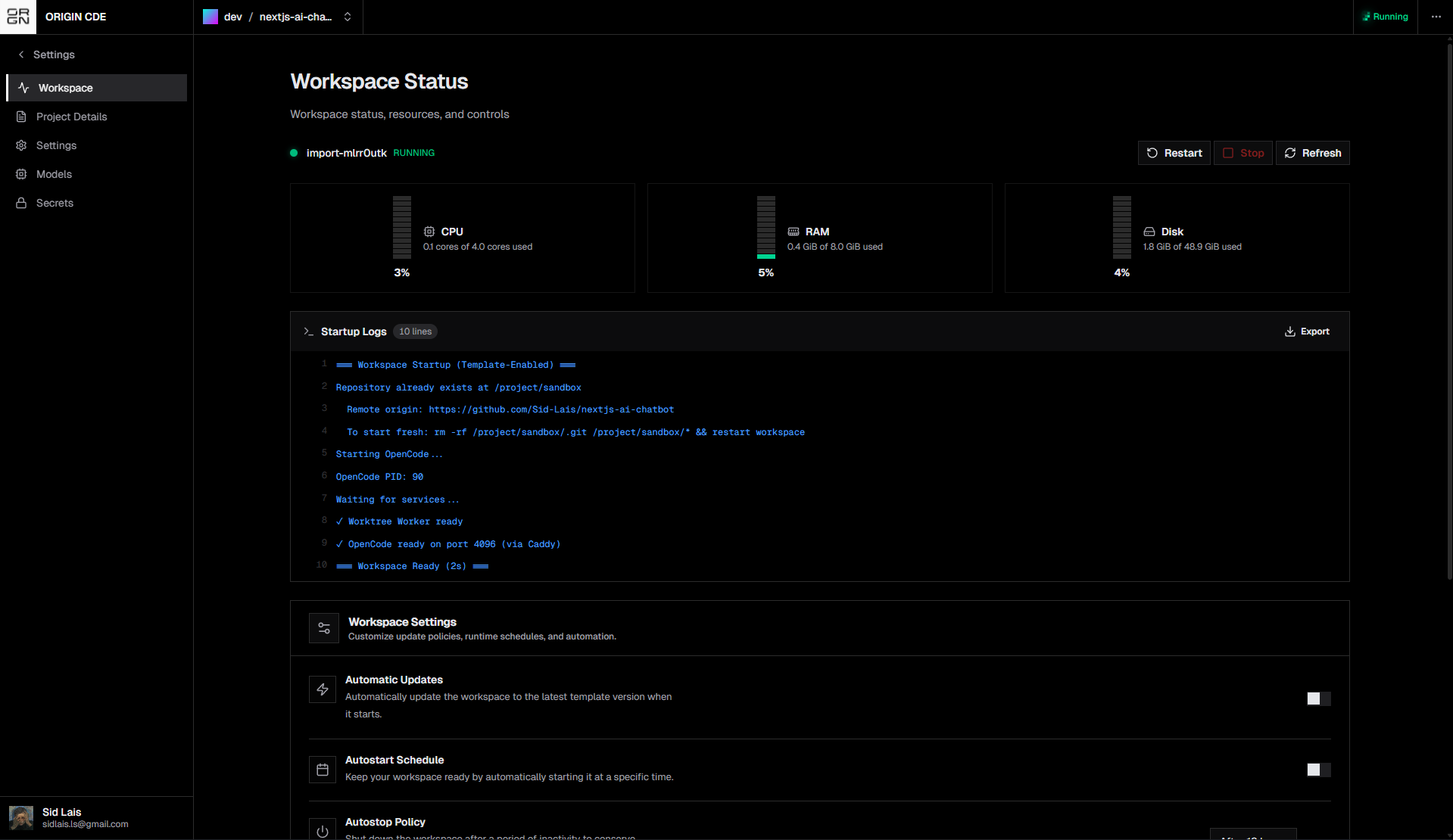
Task: Click the Autostart Schedule calendar icon
Action: coord(323,770)
